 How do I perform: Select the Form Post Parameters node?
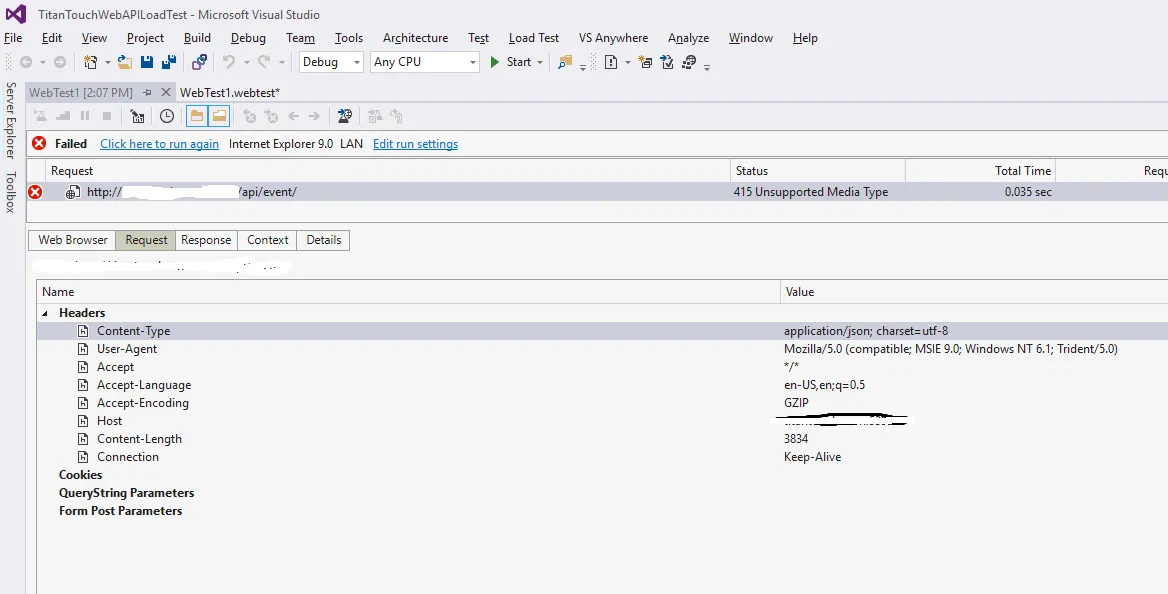click(121, 511)
